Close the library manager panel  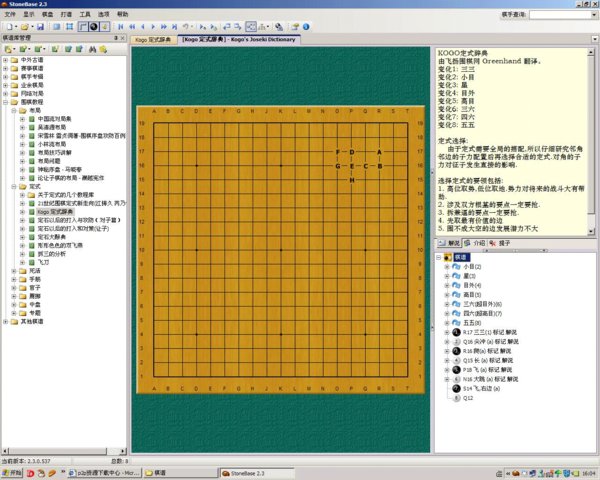tap(122, 37)
